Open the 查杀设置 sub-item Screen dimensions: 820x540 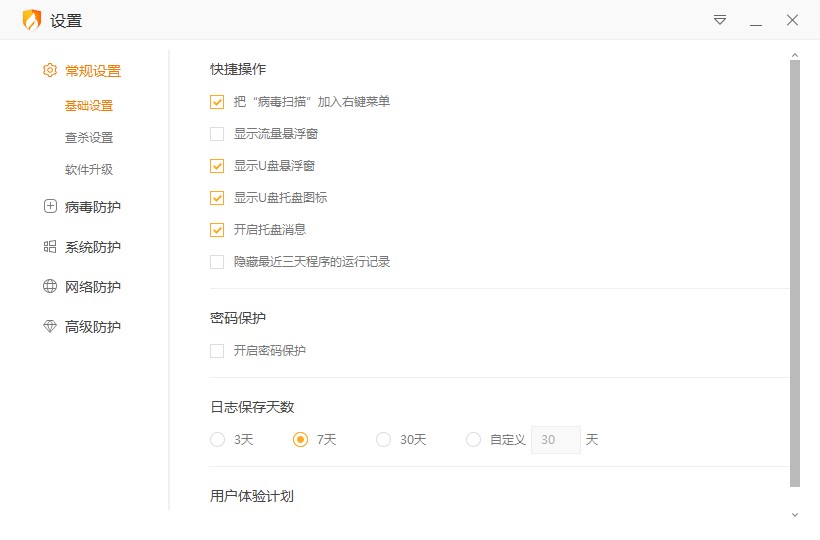(89, 137)
